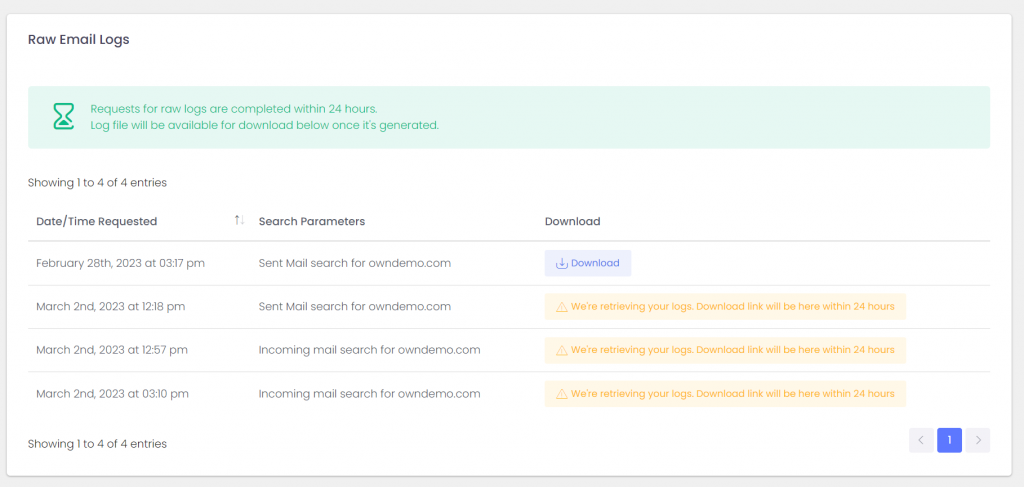Go to next page with right chevron

click(978, 440)
